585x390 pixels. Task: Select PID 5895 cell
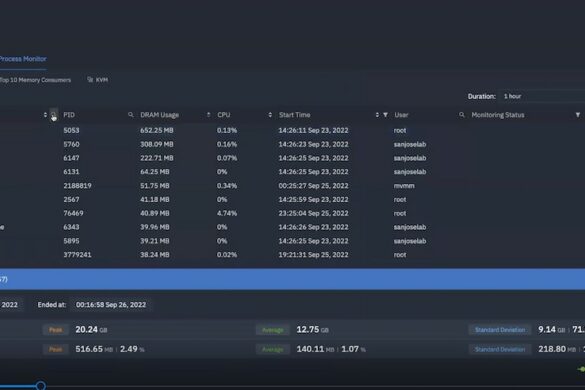tap(71, 241)
